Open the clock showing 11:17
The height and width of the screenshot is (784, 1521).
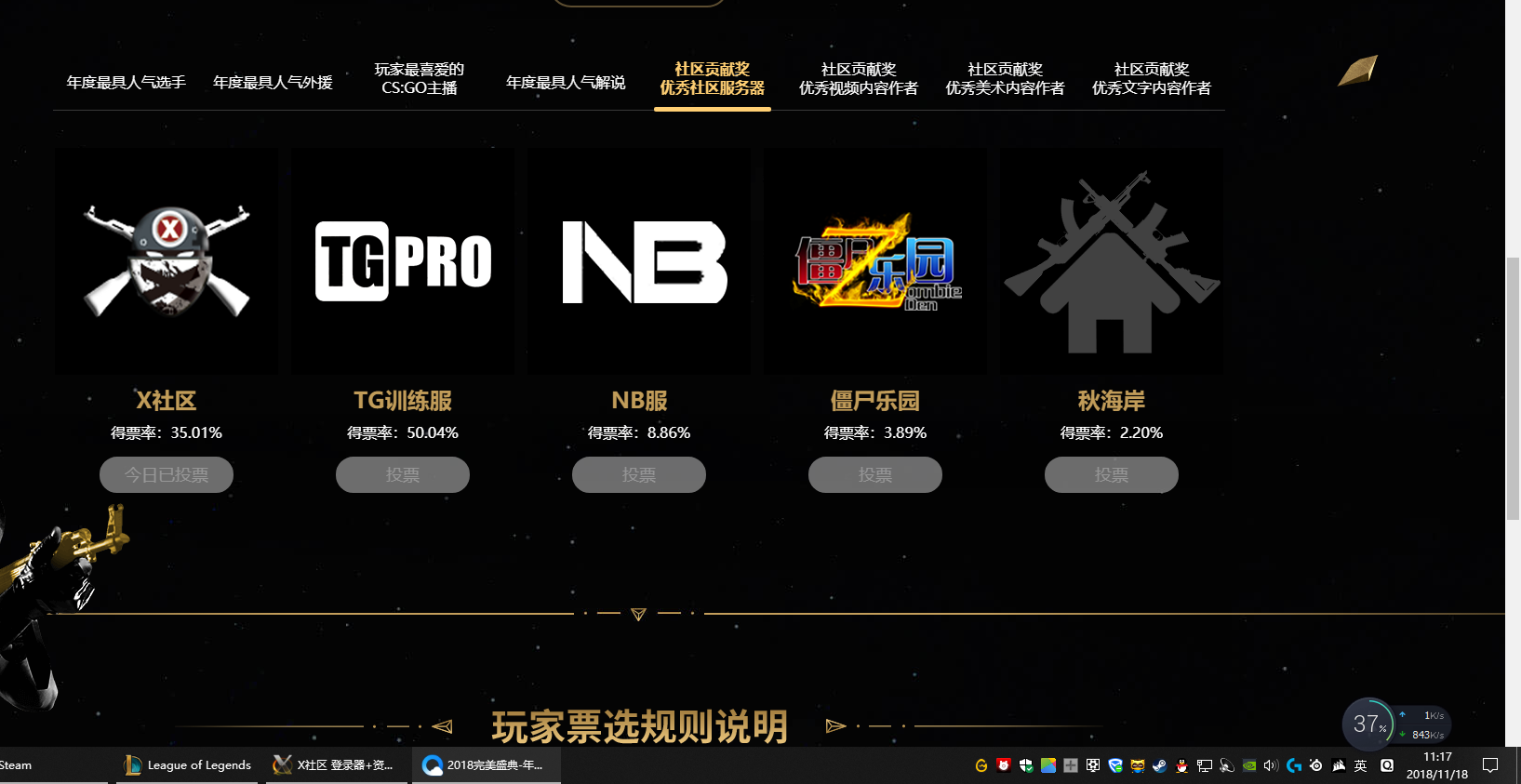pos(1437,765)
